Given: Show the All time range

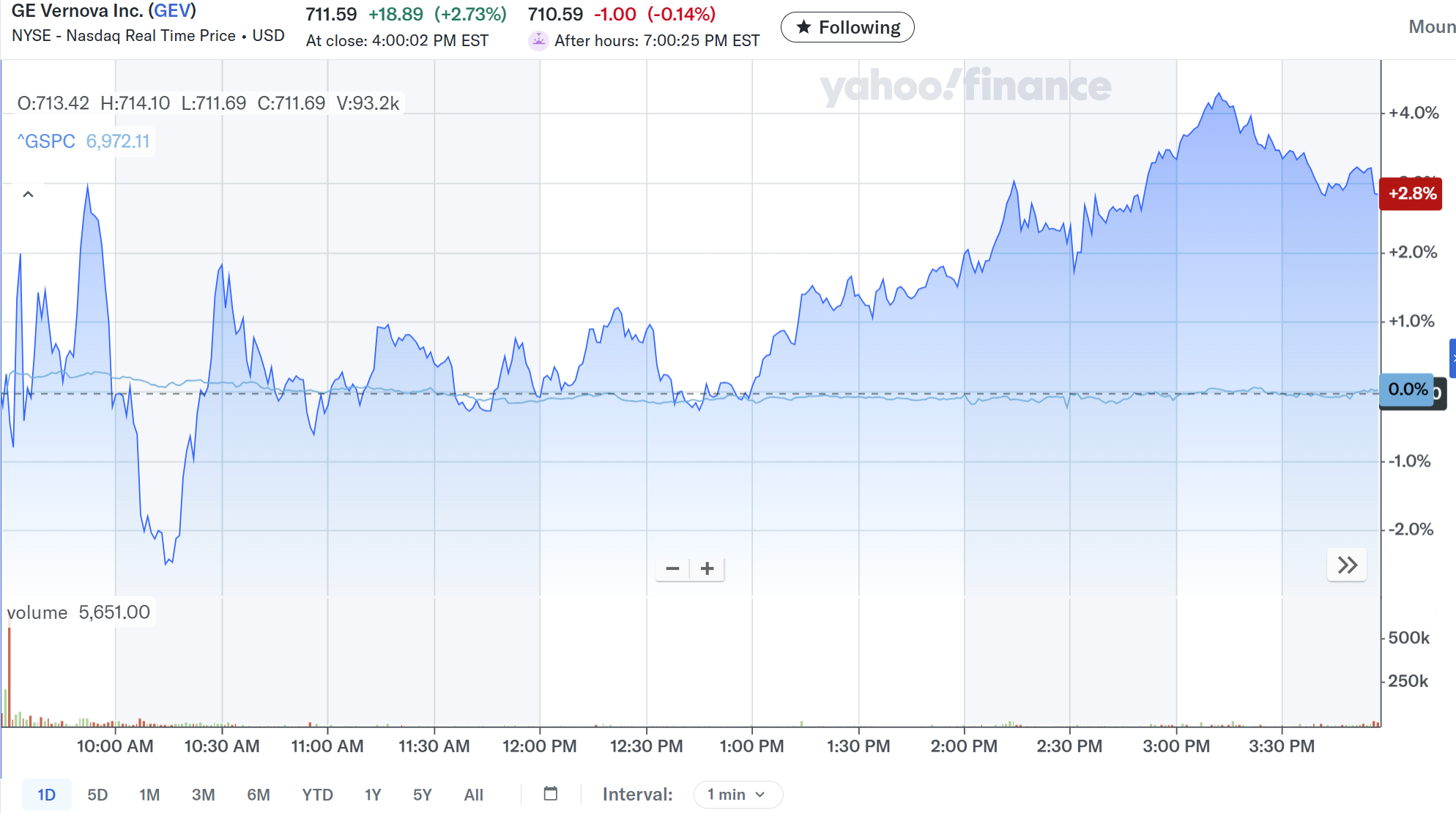Looking at the screenshot, I should pos(473,795).
